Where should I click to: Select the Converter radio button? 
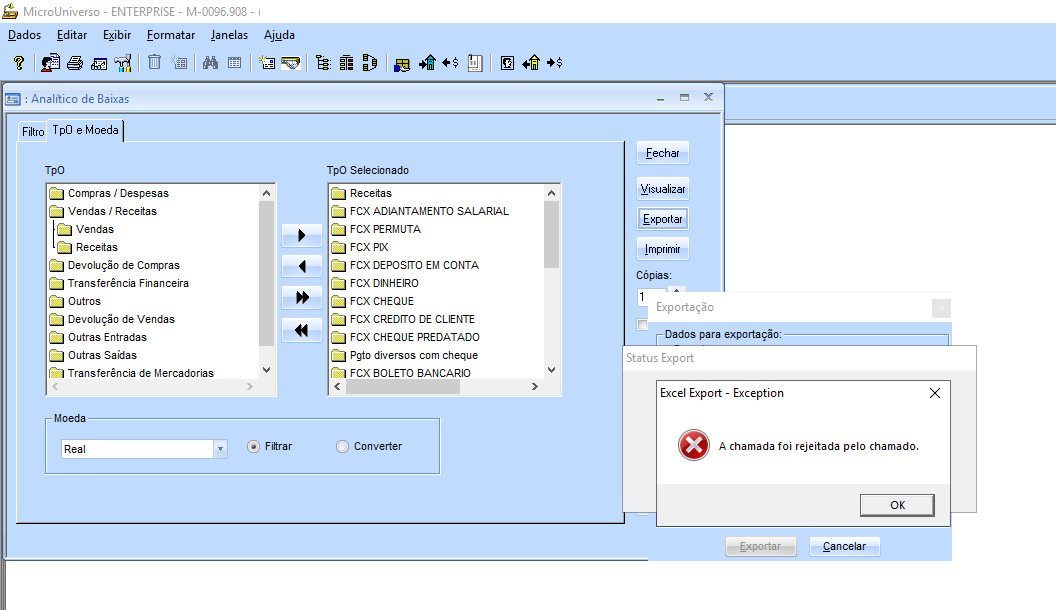point(343,446)
